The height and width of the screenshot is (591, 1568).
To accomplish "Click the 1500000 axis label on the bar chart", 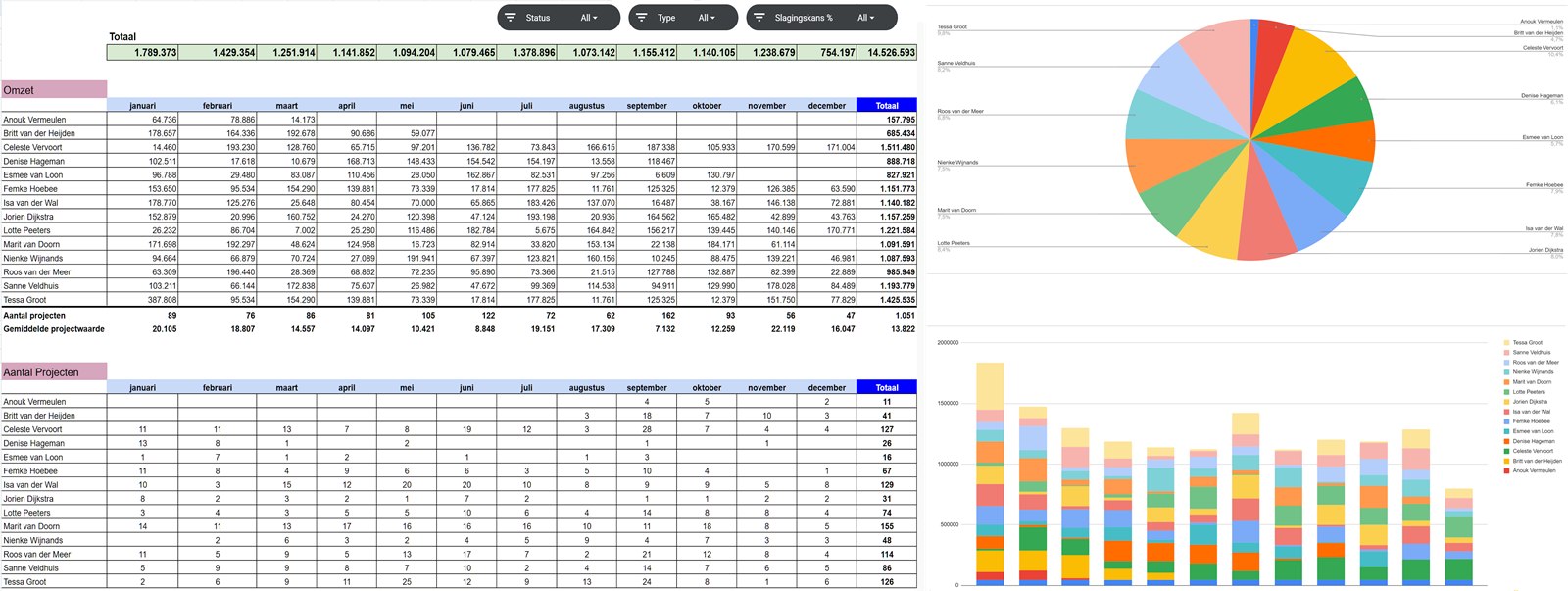I will (x=948, y=403).
